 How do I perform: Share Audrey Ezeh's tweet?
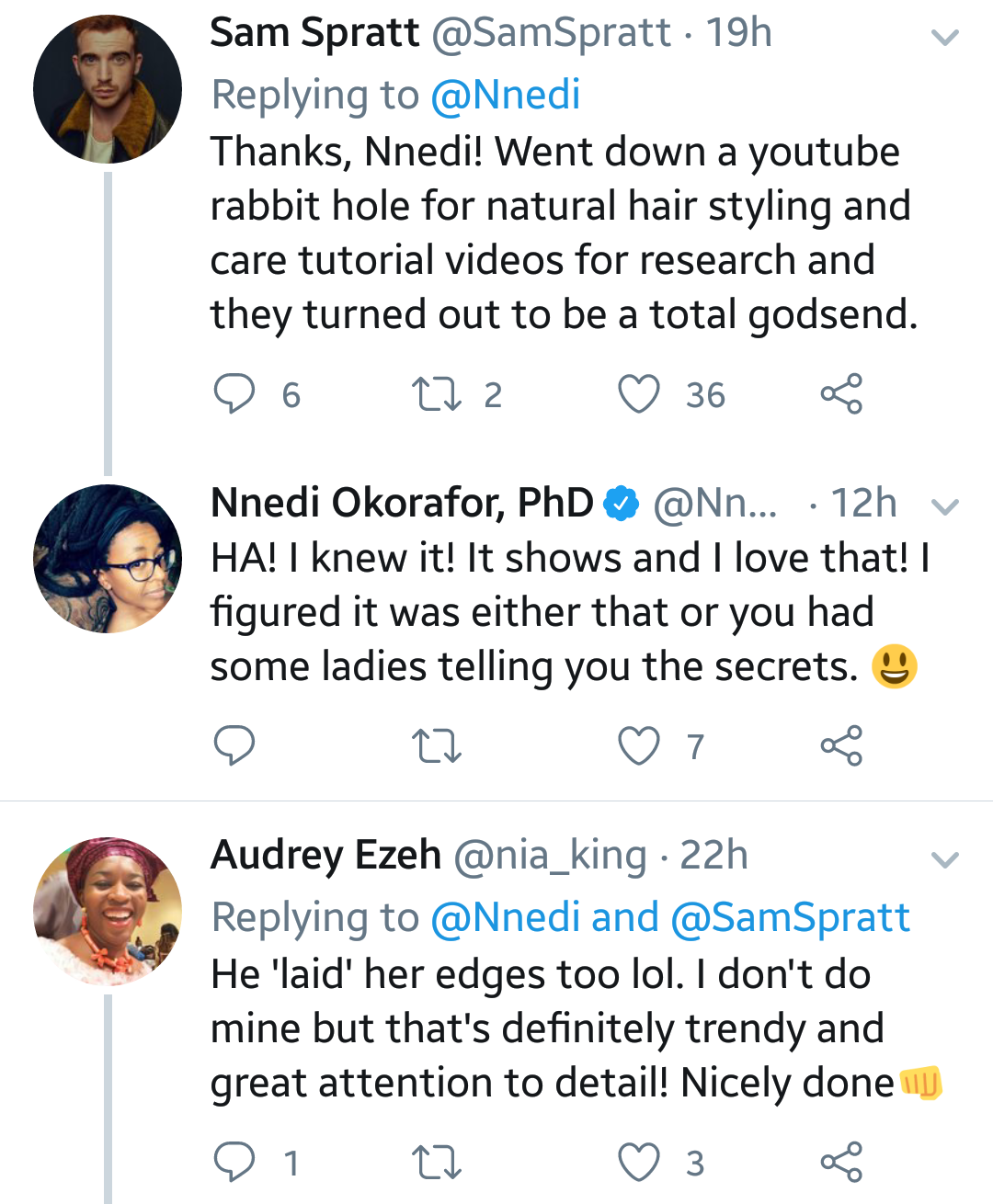point(841,1163)
